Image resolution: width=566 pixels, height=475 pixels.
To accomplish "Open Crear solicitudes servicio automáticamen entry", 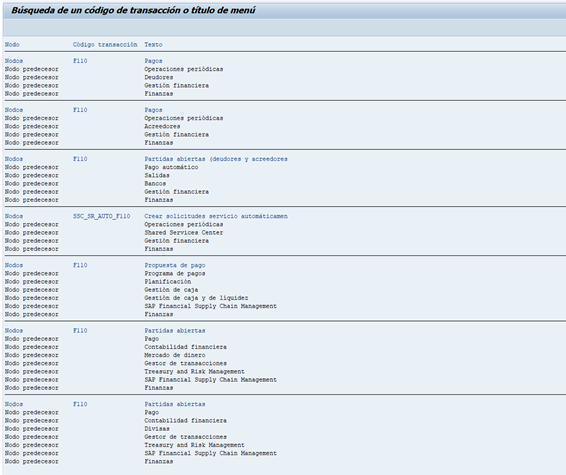I will point(216,216).
